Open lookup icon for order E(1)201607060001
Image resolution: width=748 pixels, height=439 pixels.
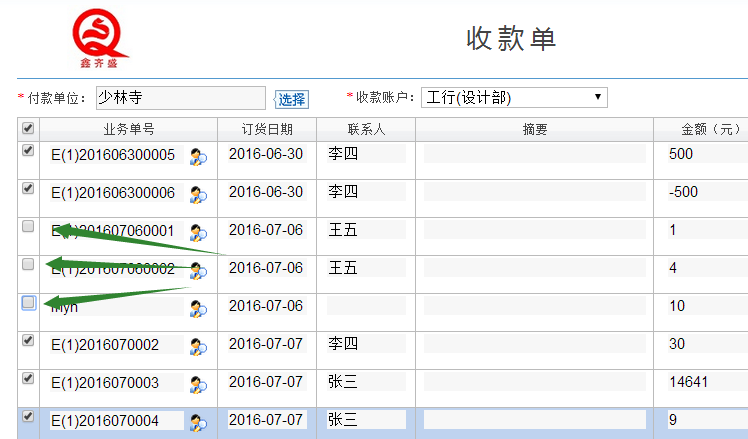pos(198,232)
